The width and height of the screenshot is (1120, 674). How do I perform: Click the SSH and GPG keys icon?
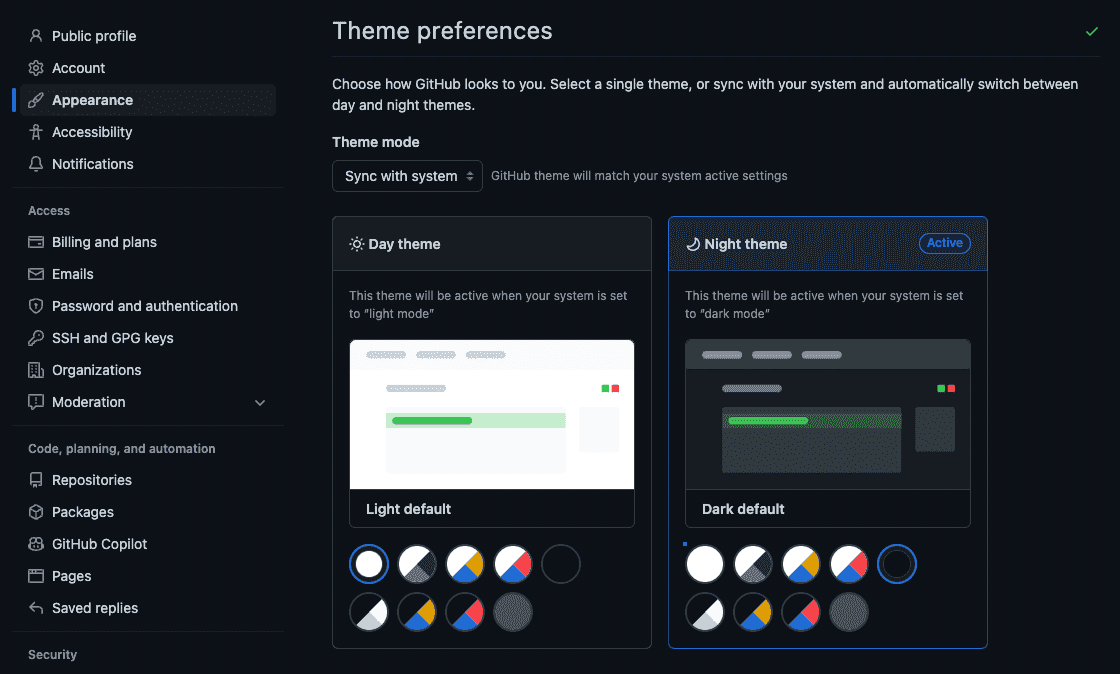[x=36, y=338]
